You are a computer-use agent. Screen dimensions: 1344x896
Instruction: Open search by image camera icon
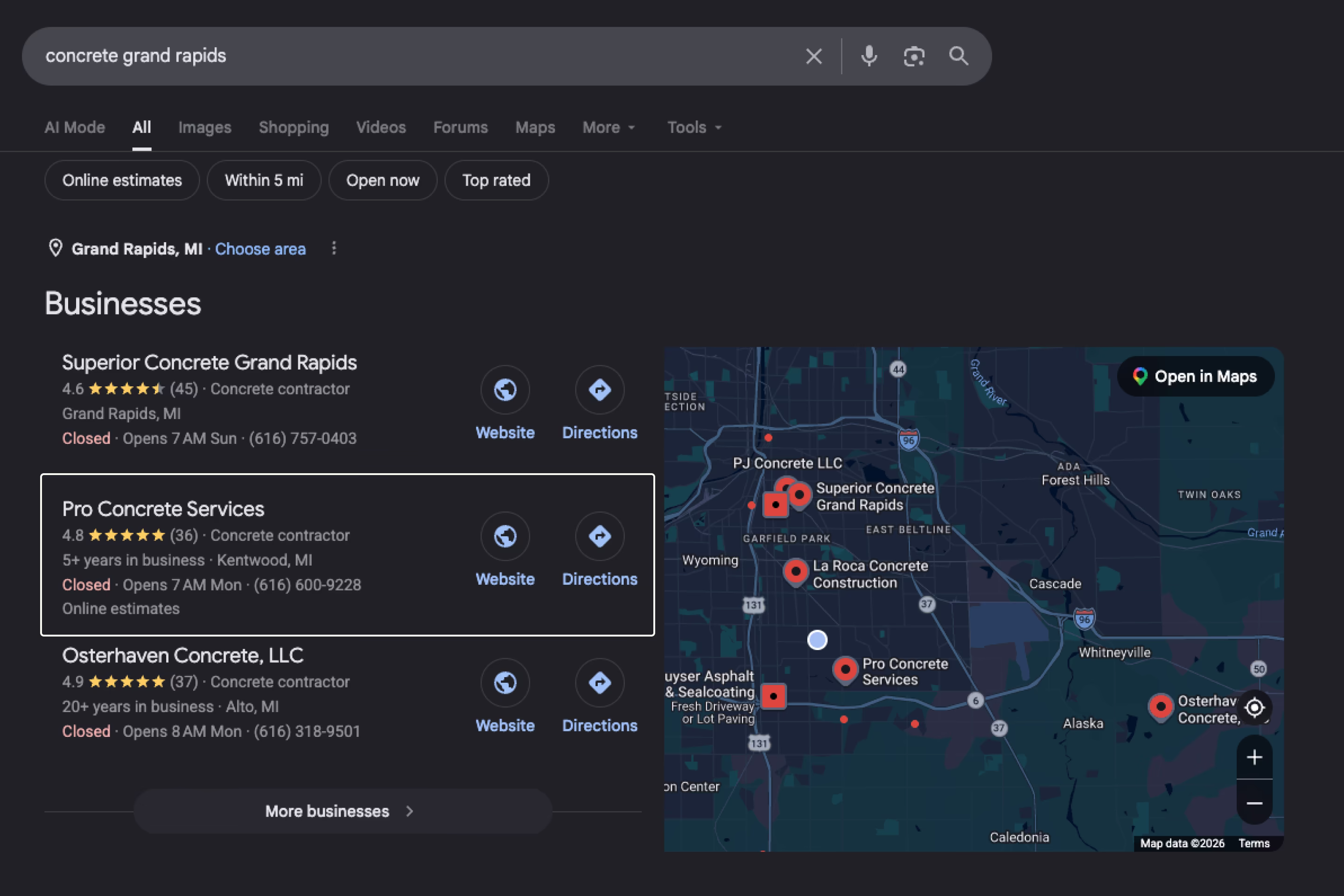pos(914,56)
